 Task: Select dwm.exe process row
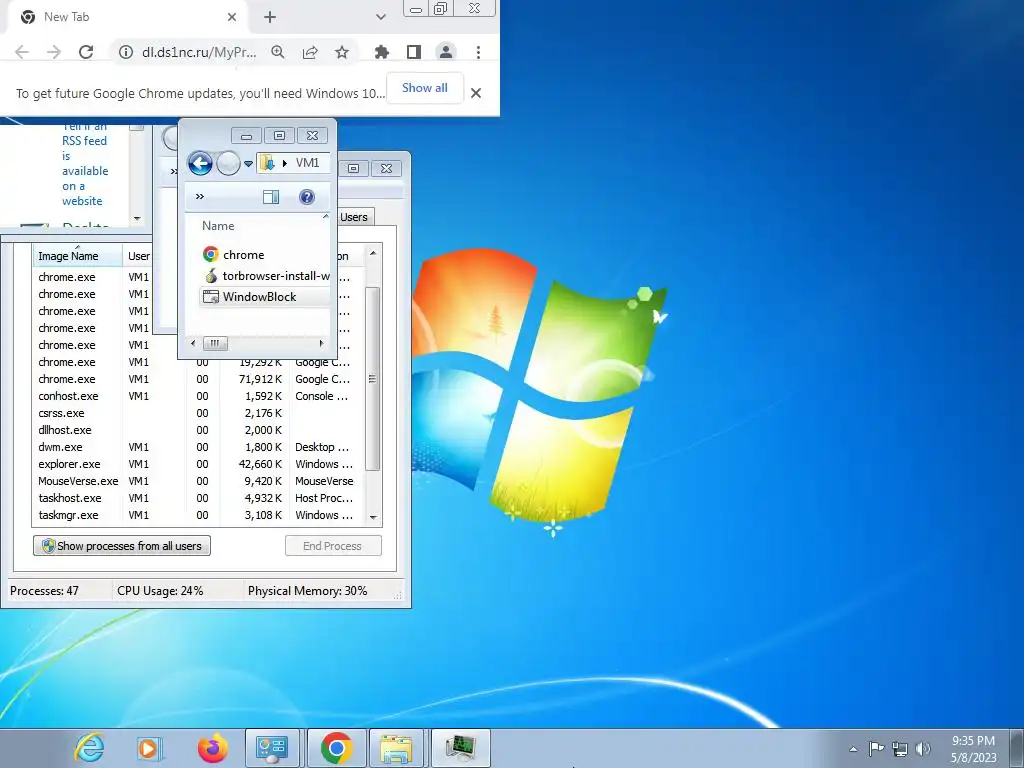click(196, 447)
